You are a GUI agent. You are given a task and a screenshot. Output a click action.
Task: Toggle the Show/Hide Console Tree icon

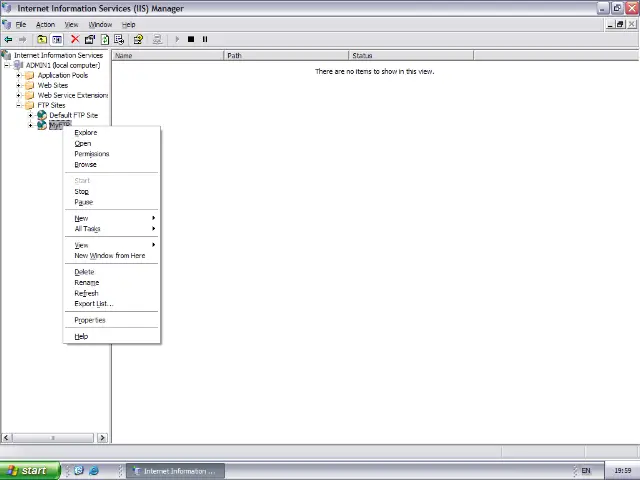tap(57, 40)
